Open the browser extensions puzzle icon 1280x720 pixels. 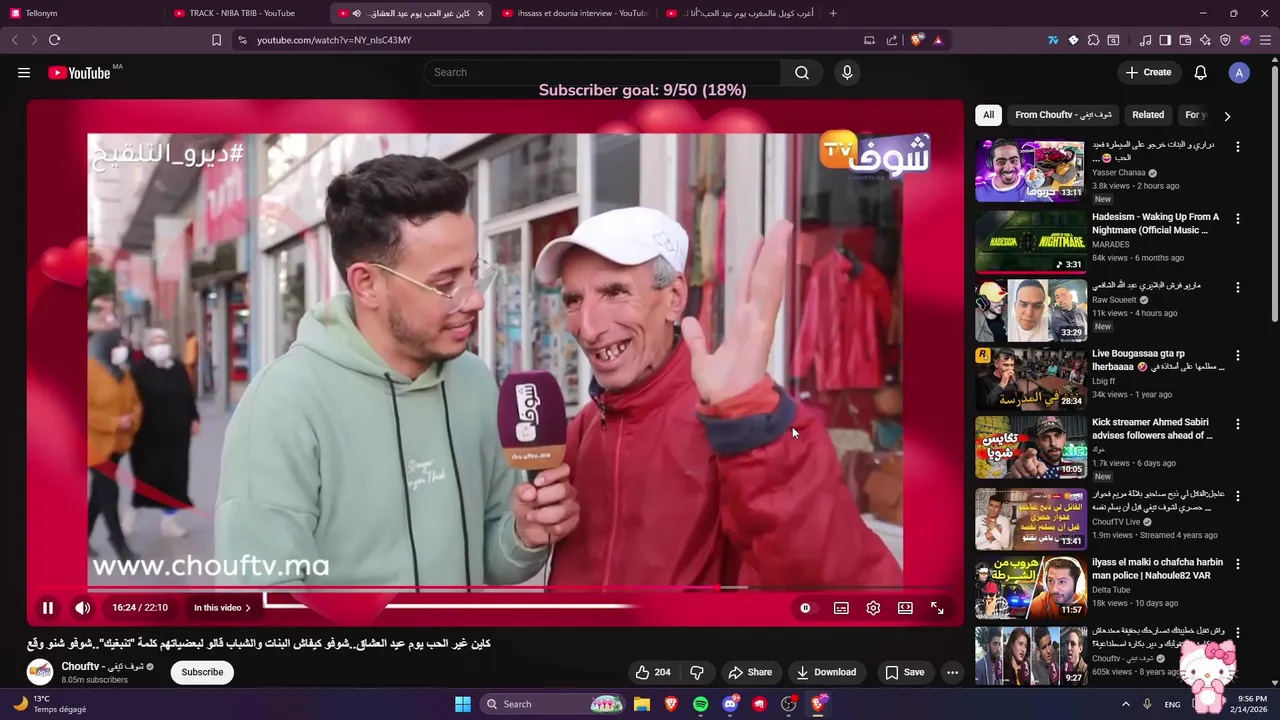[x=1093, y=40]
